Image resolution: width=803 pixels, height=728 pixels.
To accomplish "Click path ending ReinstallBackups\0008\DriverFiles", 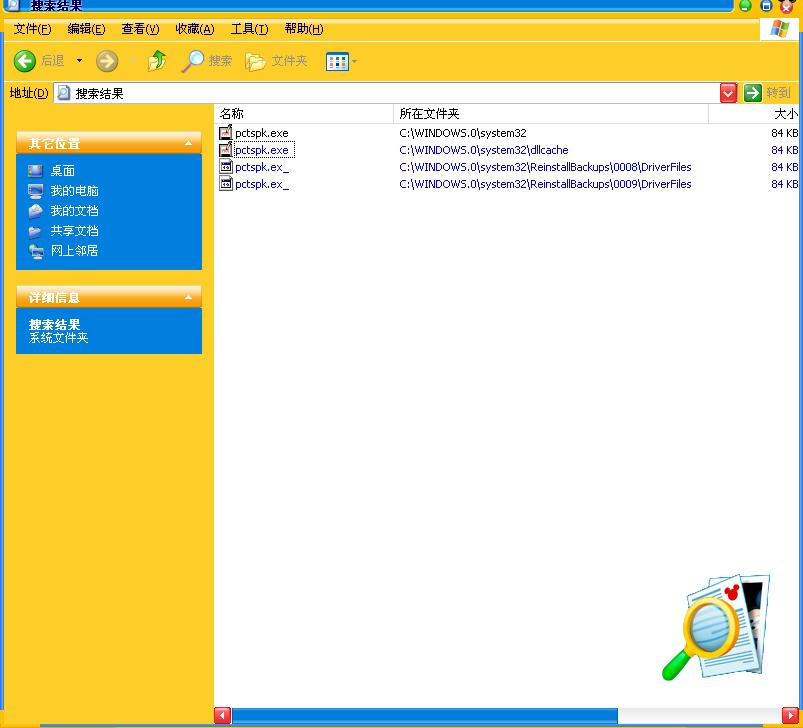I will [x=545, y=167].
